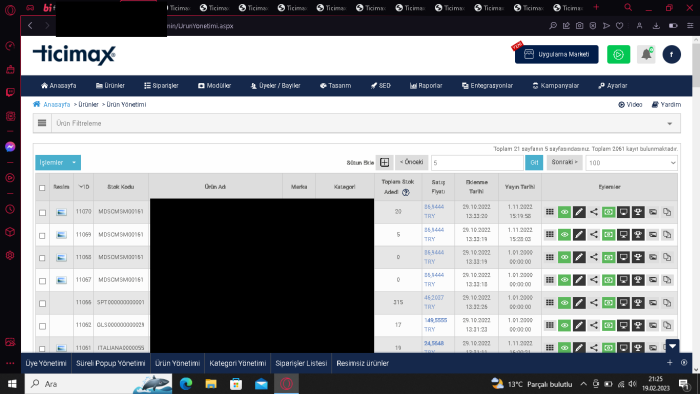Launch Microsoft Edge from the taskbar

point(186,384)
